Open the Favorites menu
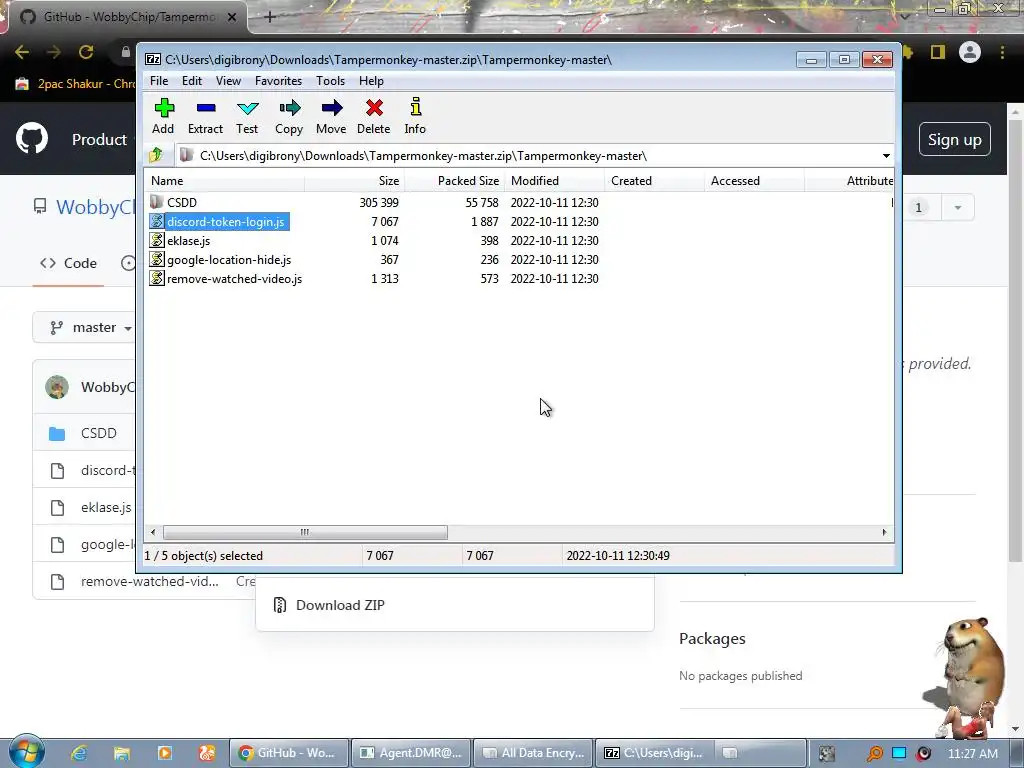This screenshot has height=768, width=1024. [278, 81]
